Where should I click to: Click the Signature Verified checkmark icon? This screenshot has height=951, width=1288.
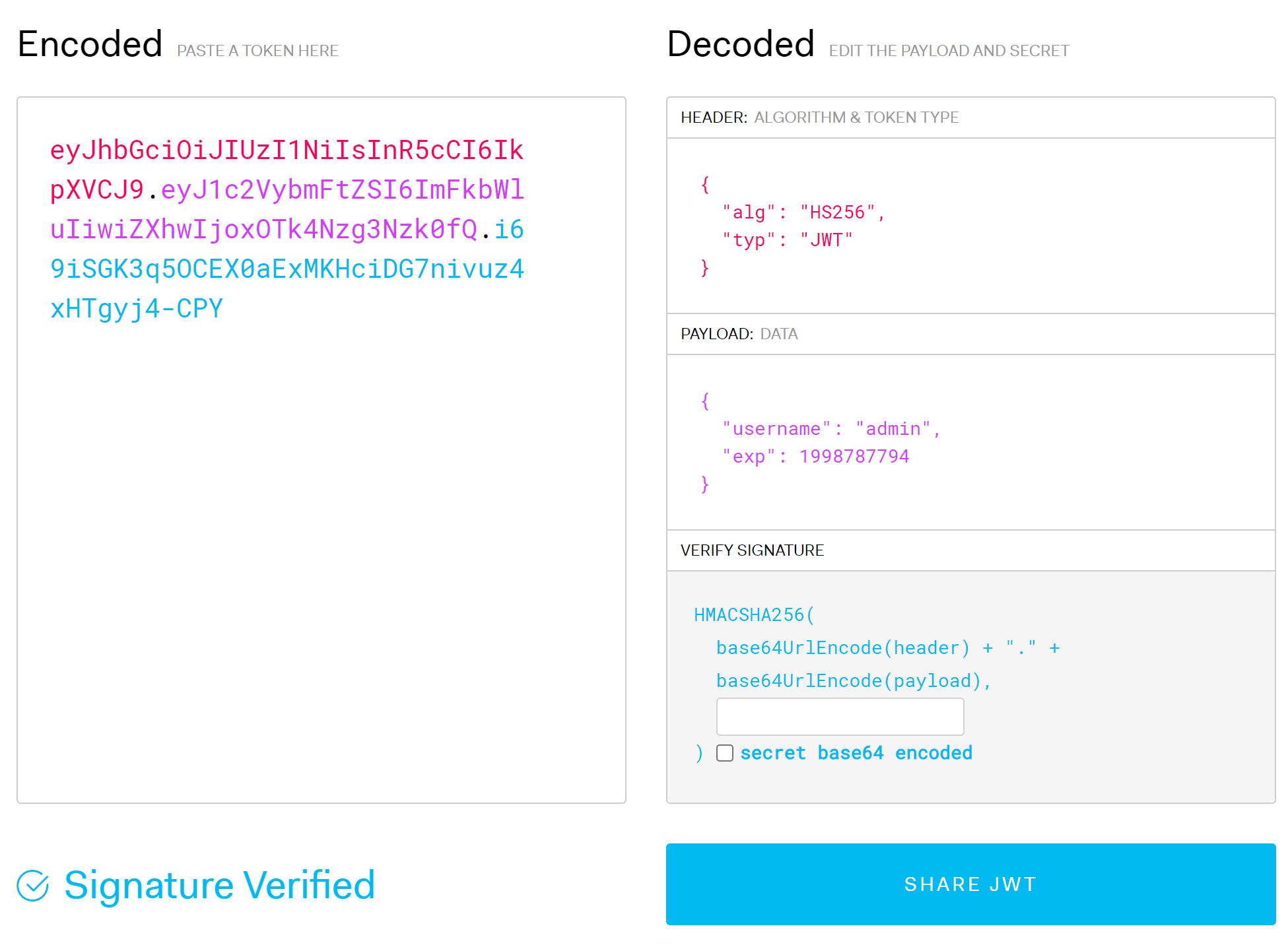pos(33,885)
